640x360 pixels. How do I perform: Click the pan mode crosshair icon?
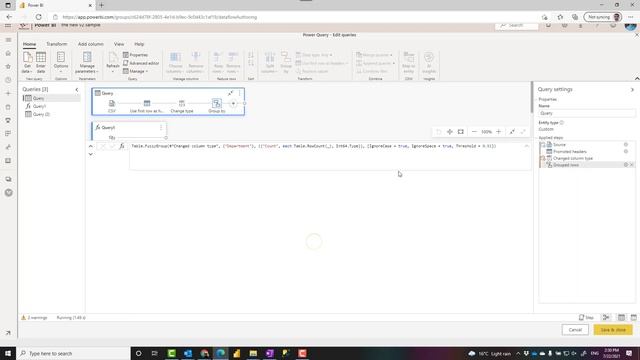[x=450, y=131]
